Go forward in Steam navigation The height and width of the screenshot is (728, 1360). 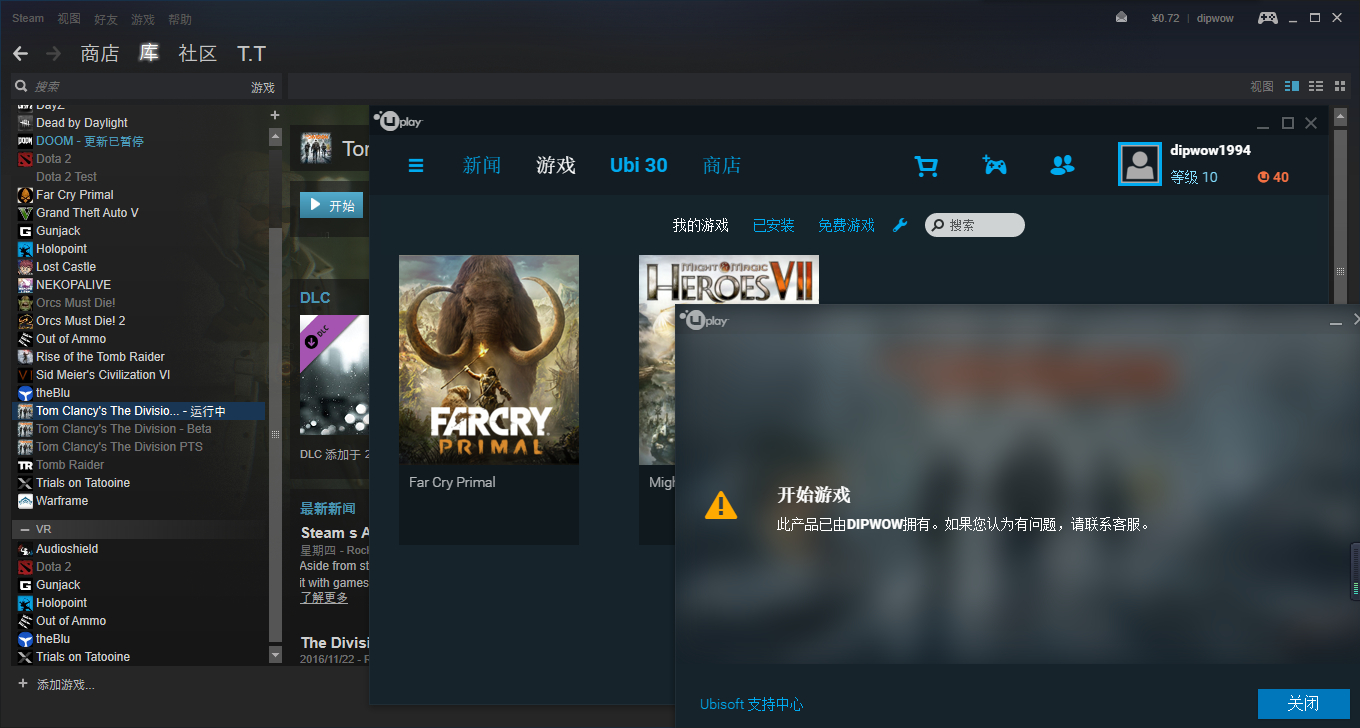tap(53, 53)
